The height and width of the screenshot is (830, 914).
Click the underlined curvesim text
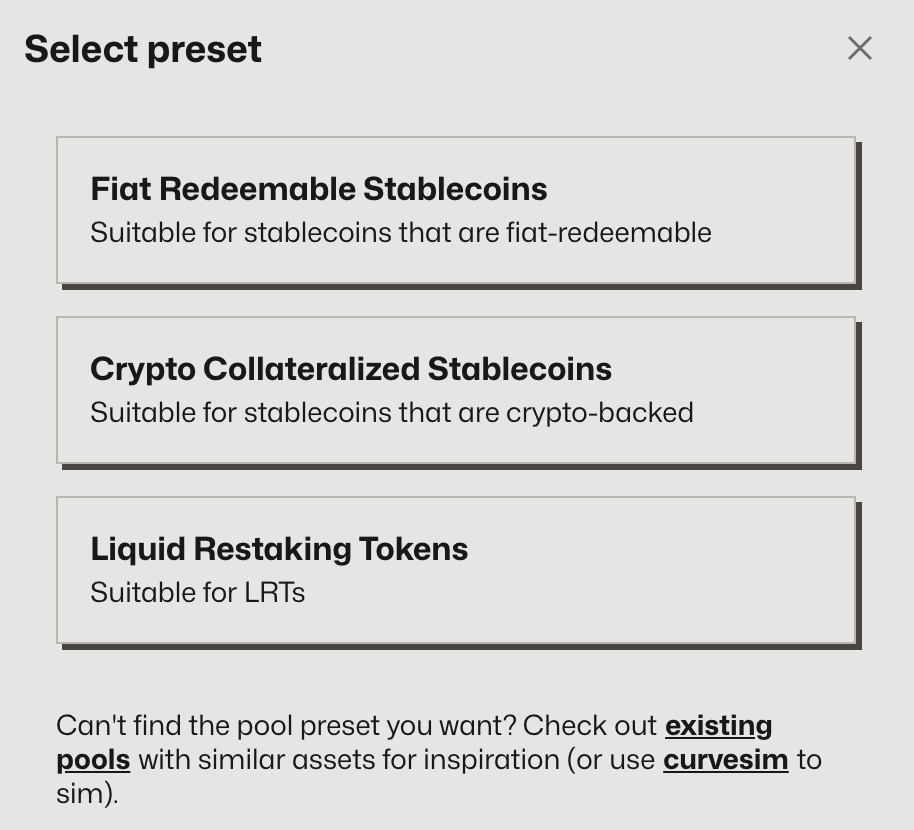pyautogui.click(x=725, y=759)
